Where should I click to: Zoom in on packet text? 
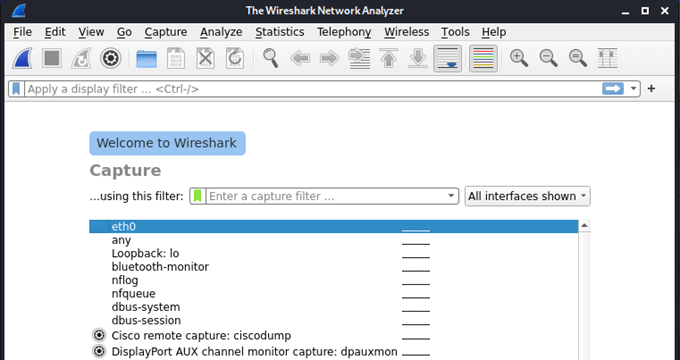tap(519, 58)
